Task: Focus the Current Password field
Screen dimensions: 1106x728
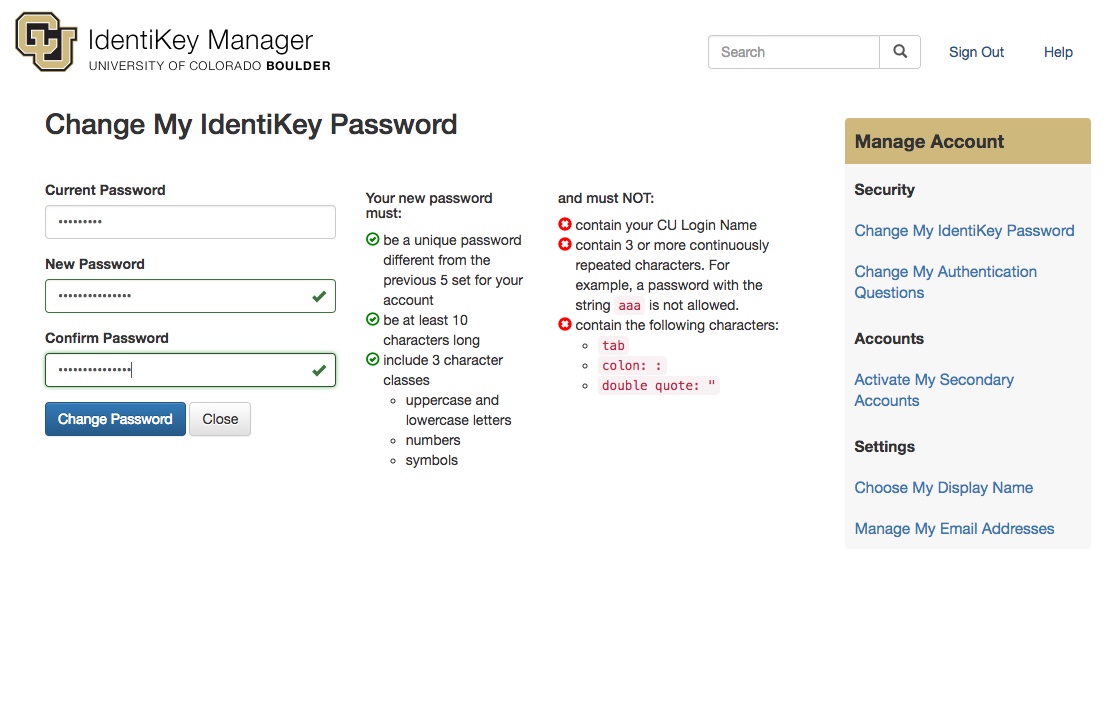Action: (x=190, y=222)
